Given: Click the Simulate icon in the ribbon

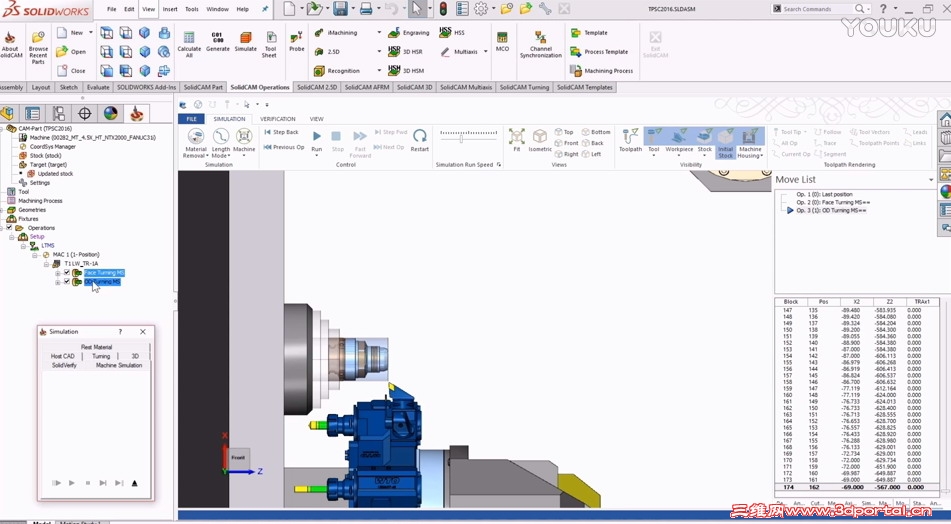Looking at the screenshot, I should point(246,42).
